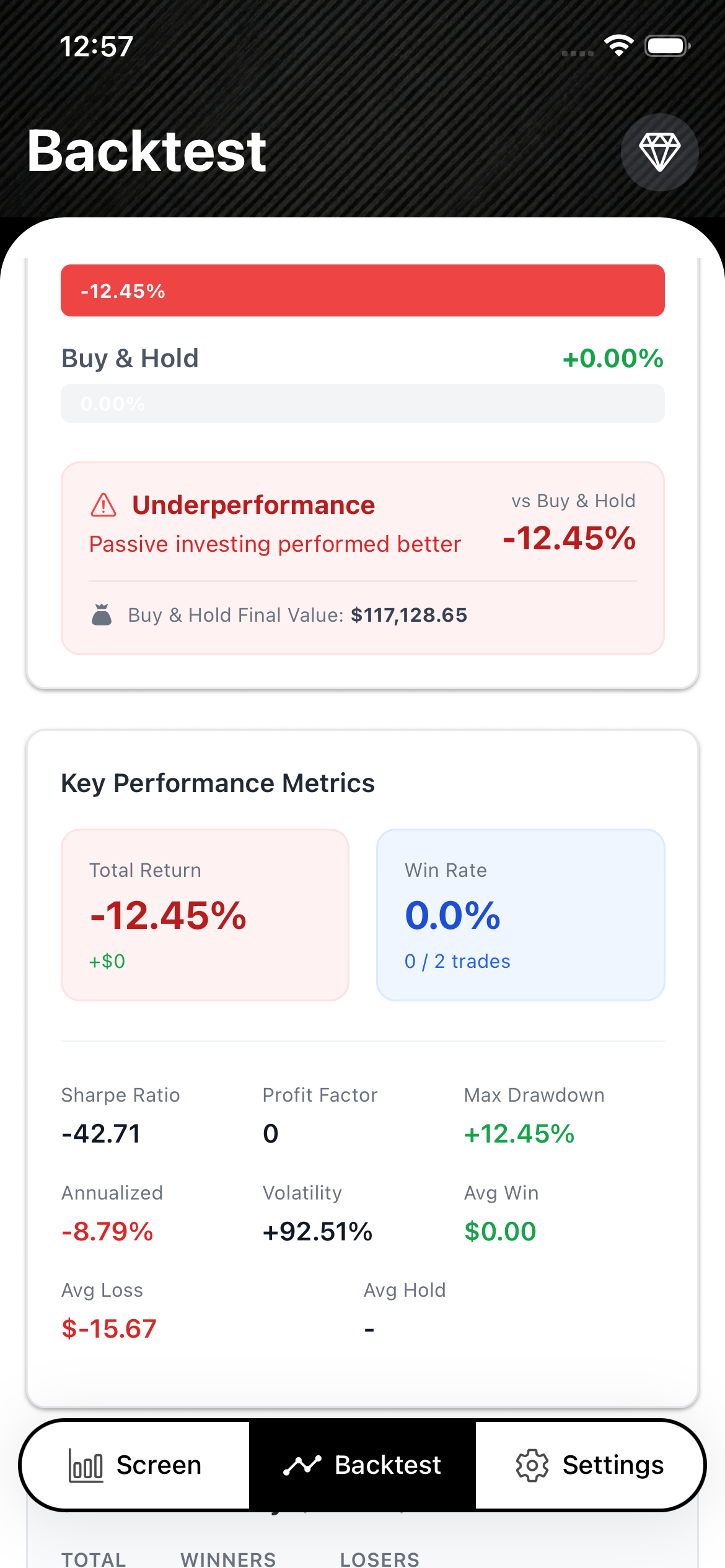The width and height of the screenshot is (725, 1568).
Task: Open the Settings tab
Action: [x=612, y=1465]
